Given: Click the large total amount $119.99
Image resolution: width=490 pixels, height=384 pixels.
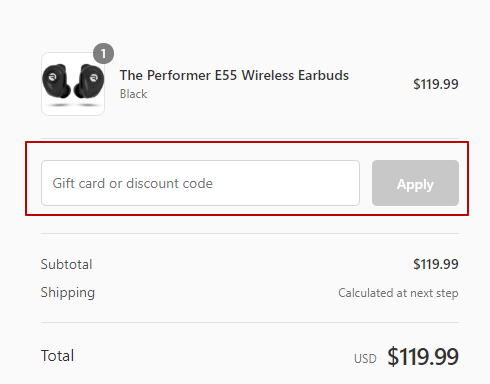Looking at the screenshot, I should tap(423, 356).
